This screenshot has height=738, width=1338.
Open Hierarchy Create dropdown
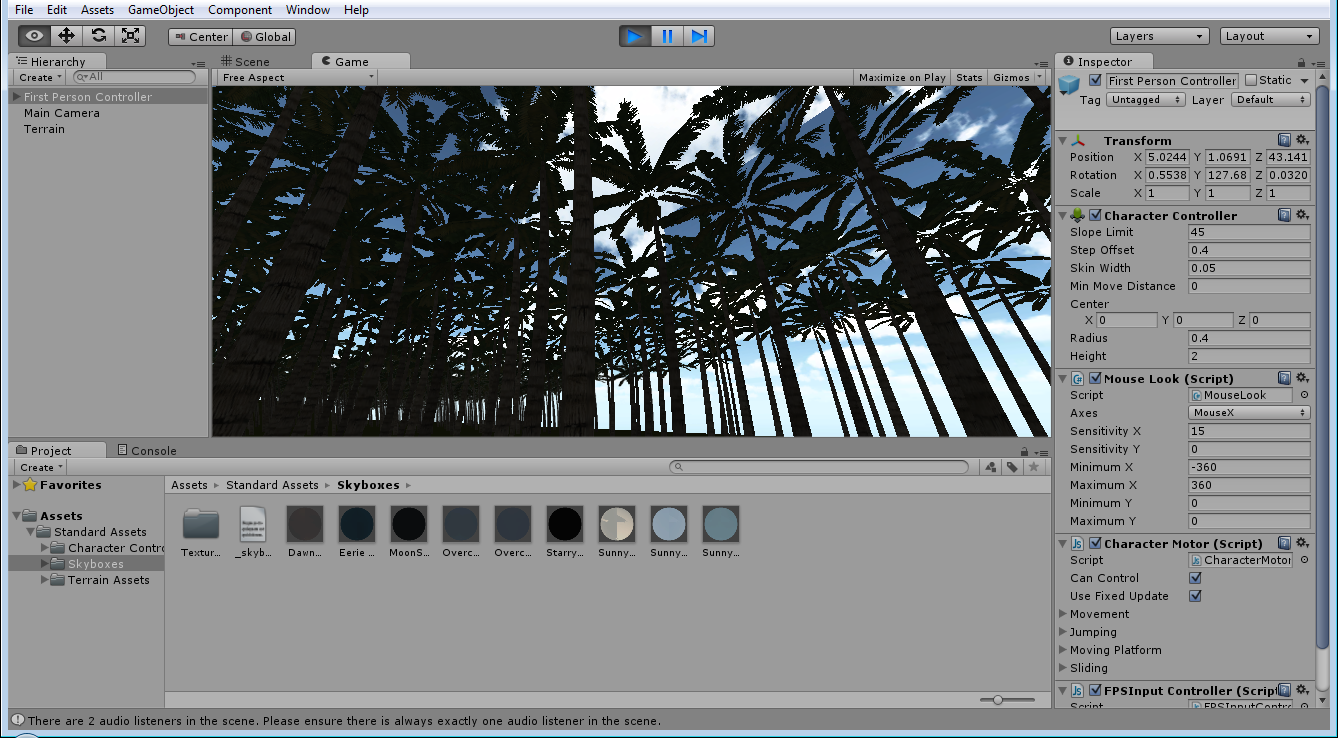tap(40, 77)
